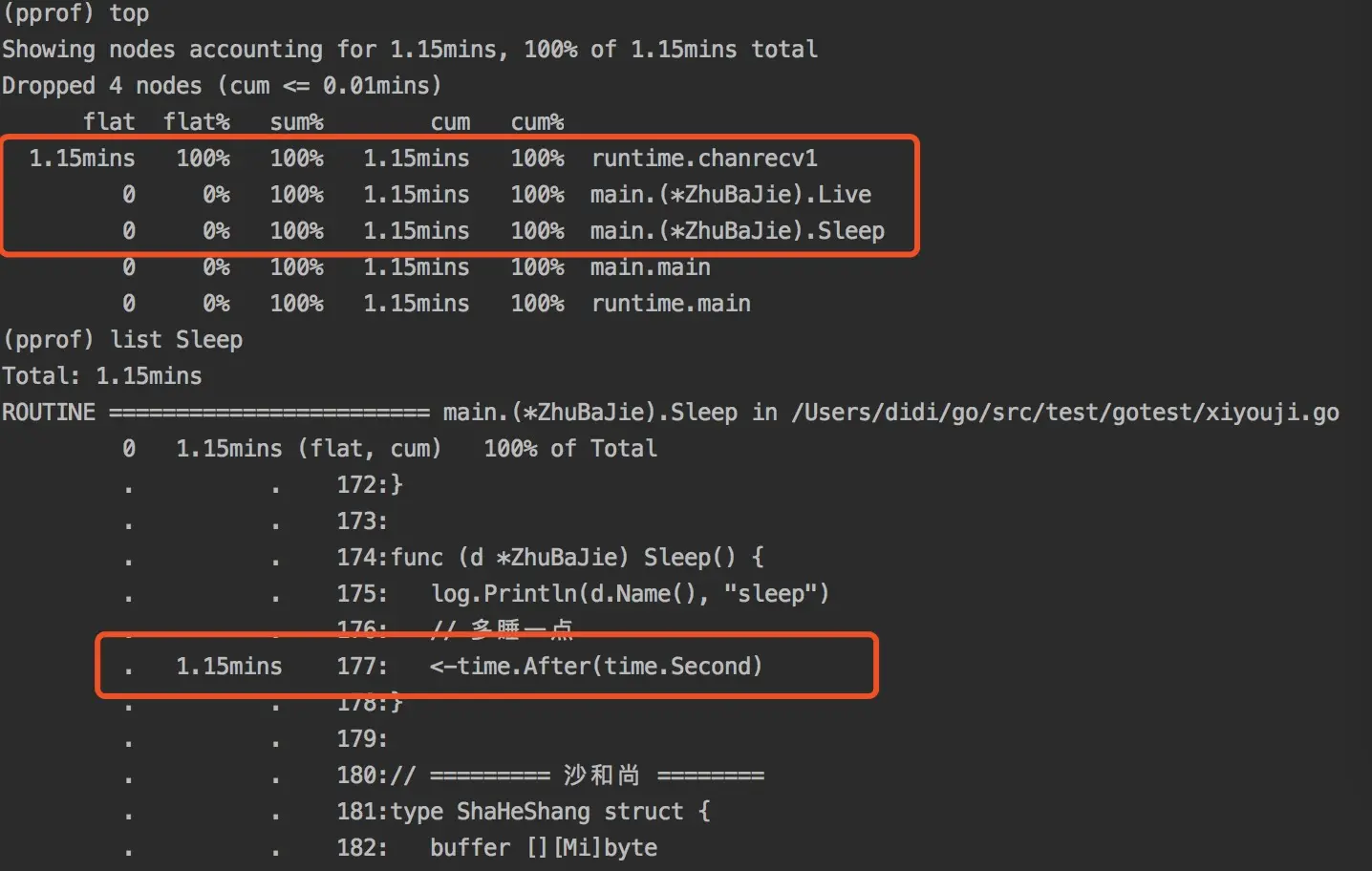
Task: Click the 'Dropped 4 nodes' message line
Action: pyautogui.click(x=222, y=86)
